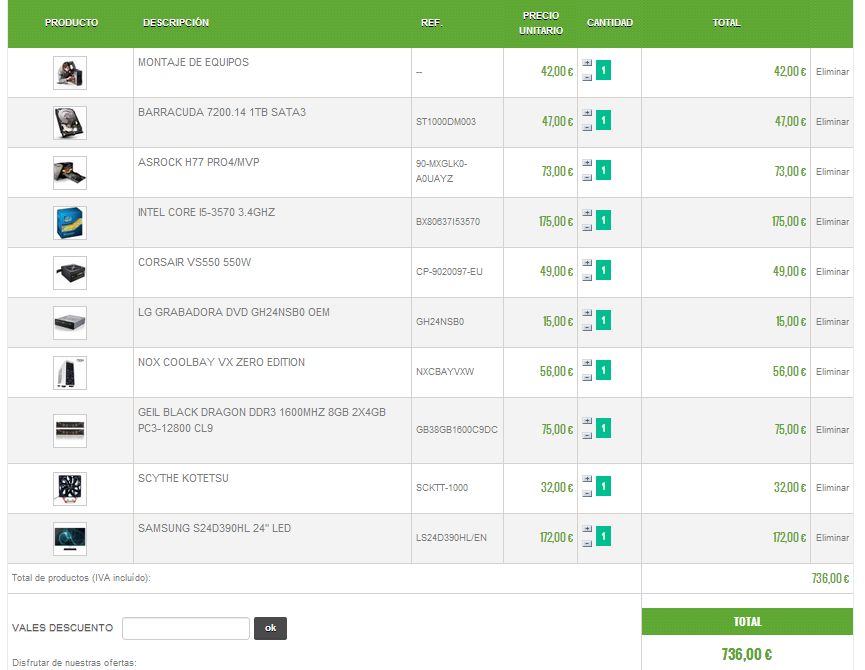Select reference text SCKTT-1000

tap(442, 488)
